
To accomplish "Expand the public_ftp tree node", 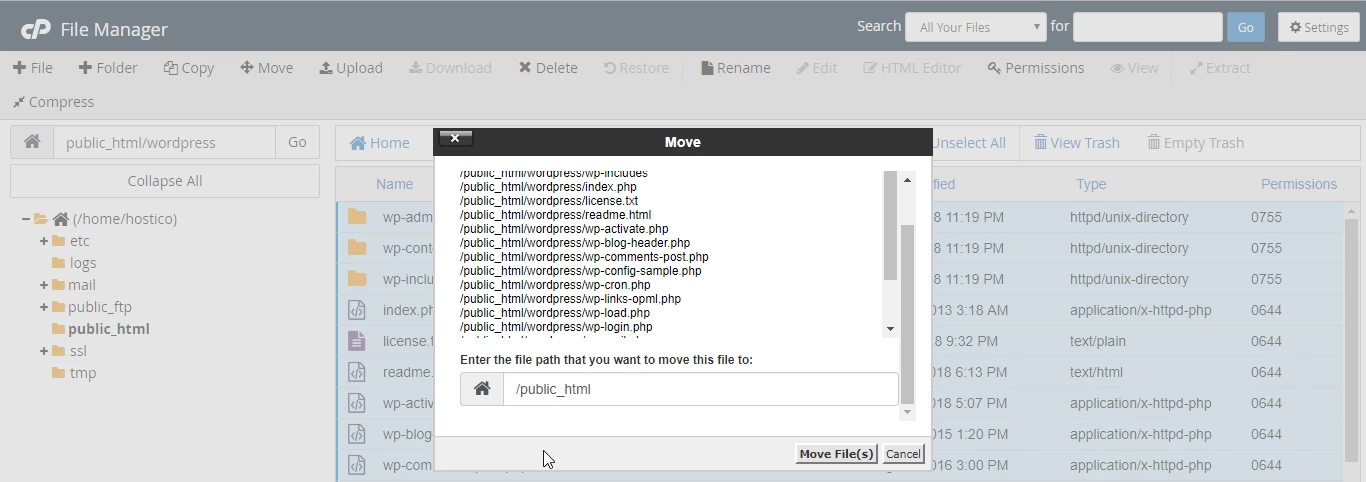I will coord(44,307).
